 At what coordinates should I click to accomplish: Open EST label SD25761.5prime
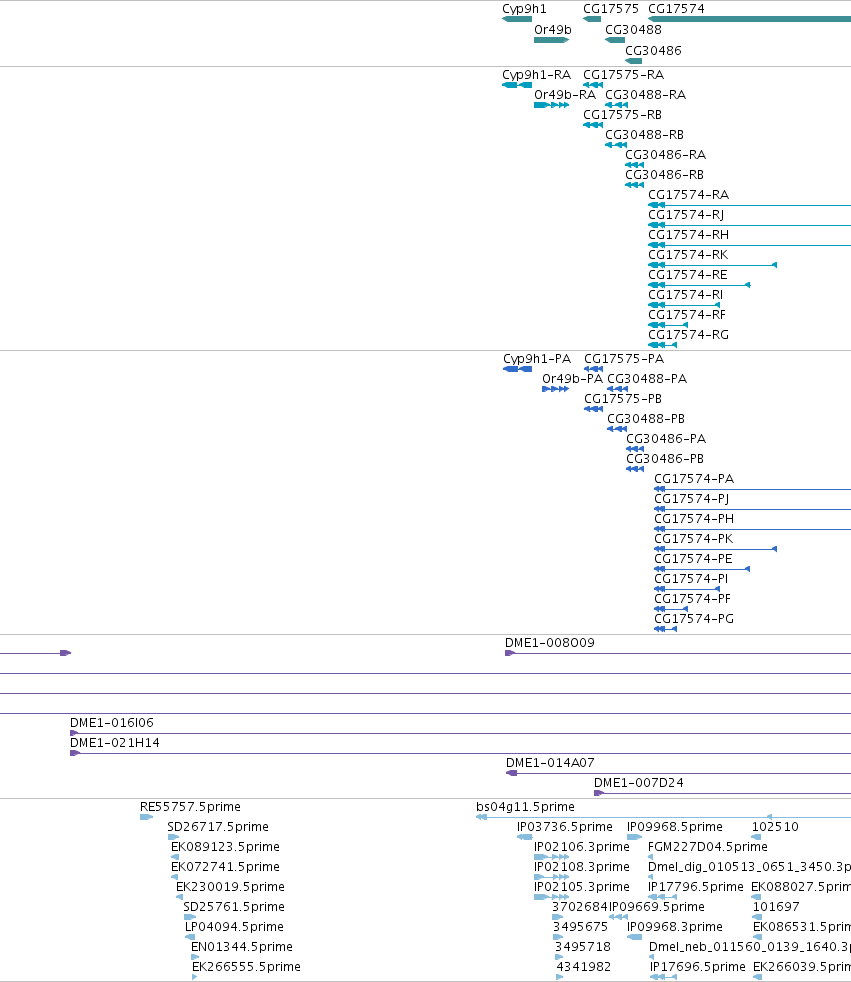[x=234, y=907]
